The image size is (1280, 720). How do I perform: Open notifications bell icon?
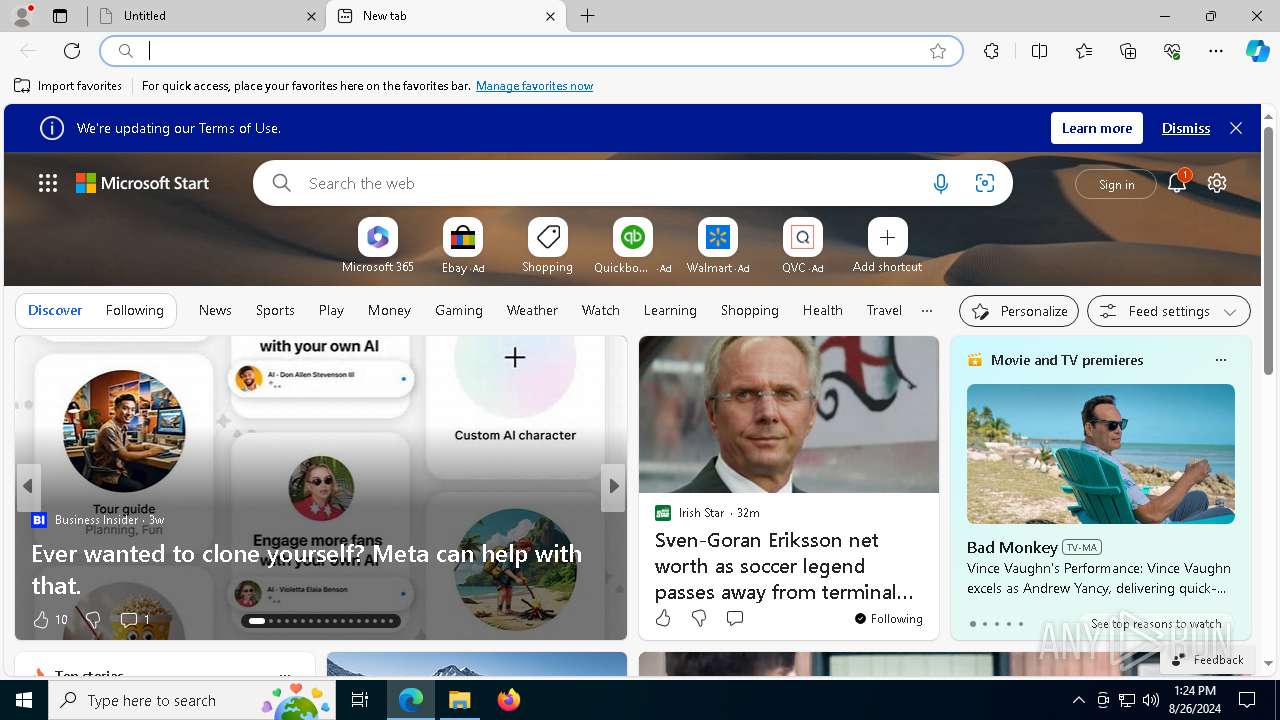[1177, 183]
